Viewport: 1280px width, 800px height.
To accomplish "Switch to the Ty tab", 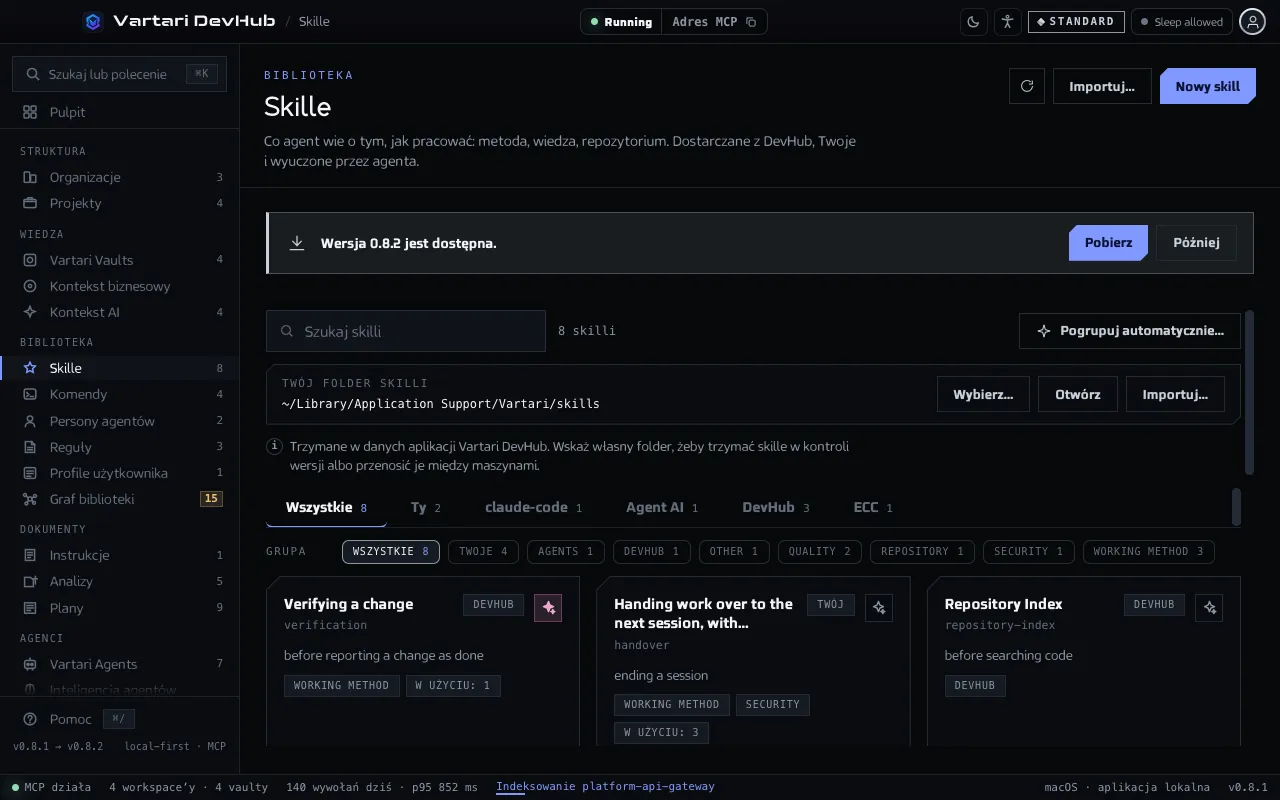I will 426,508.
